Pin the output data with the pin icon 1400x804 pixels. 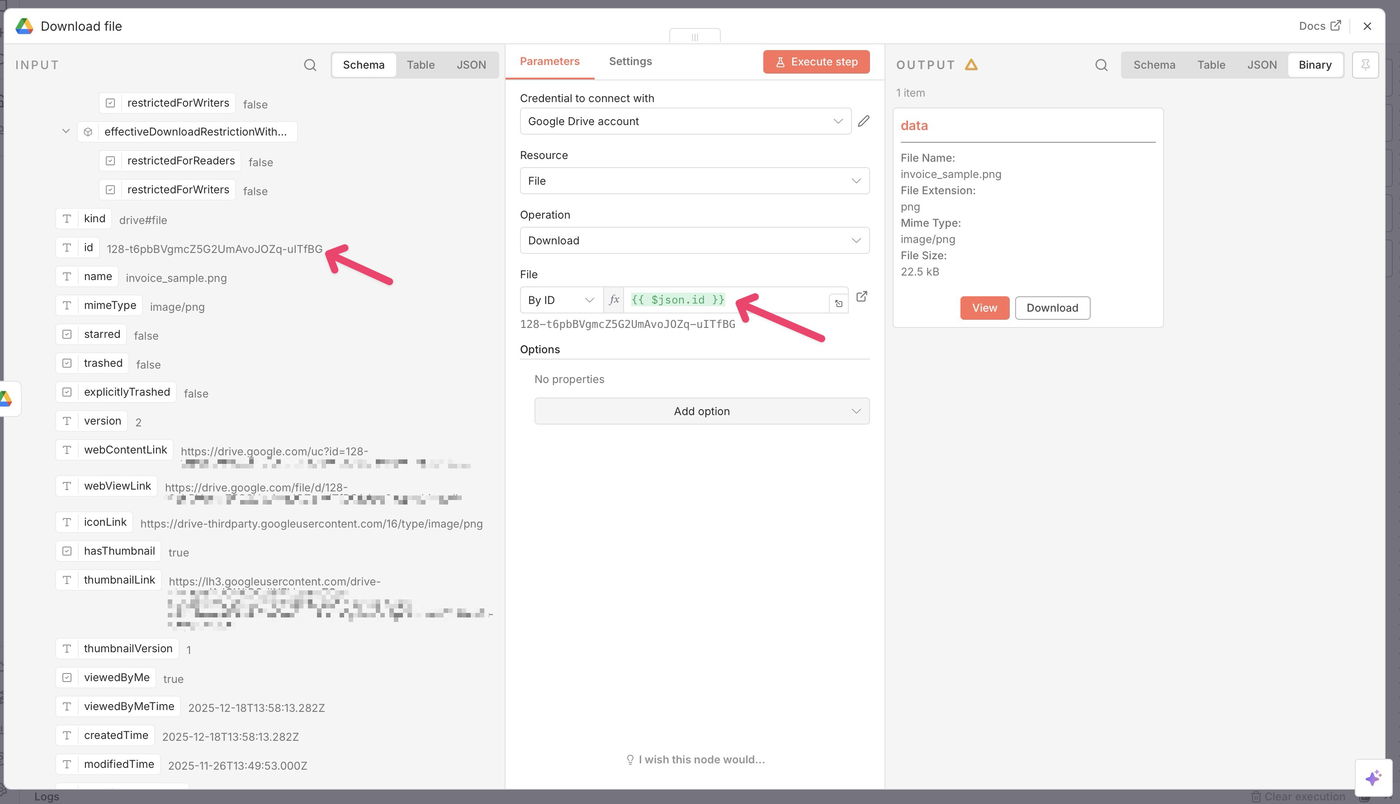tap(1364, 65)
